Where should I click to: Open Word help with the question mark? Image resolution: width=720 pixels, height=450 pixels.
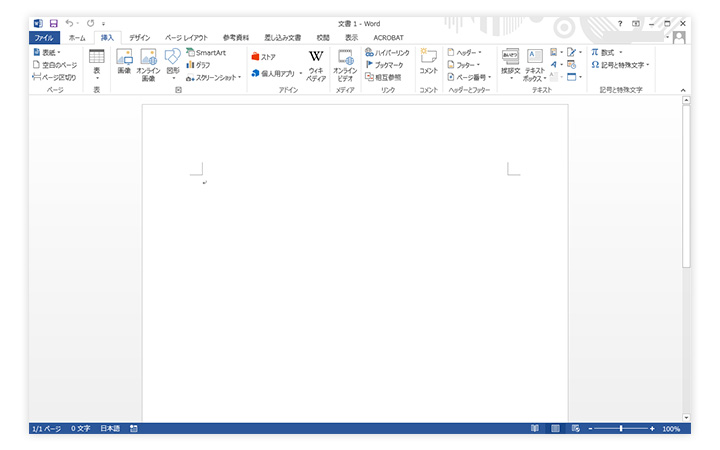(x=620, y=23)
